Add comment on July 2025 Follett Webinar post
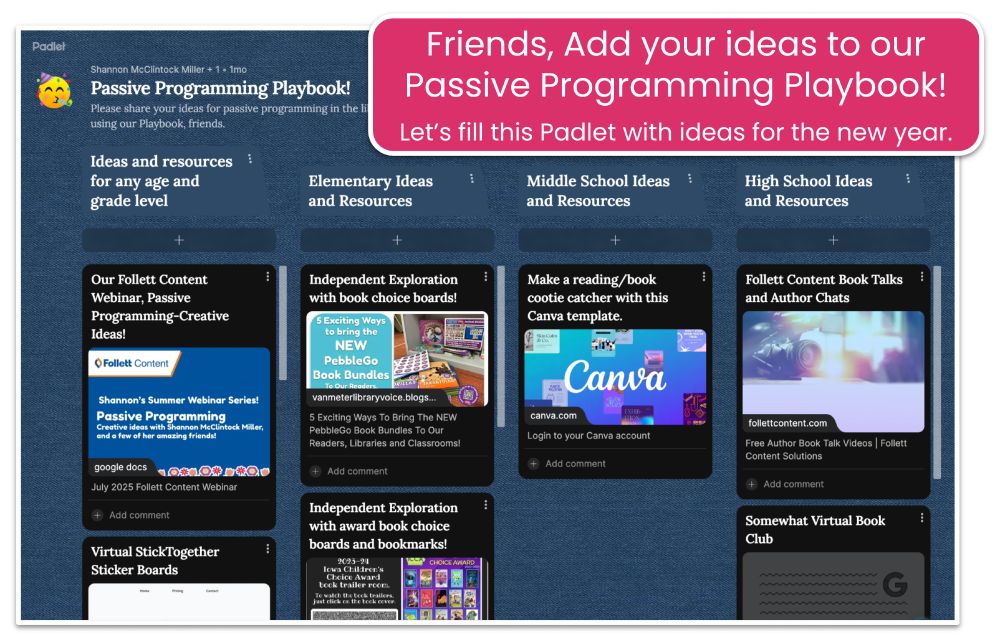Screen dimensions: 1000x637 [139, 515]
